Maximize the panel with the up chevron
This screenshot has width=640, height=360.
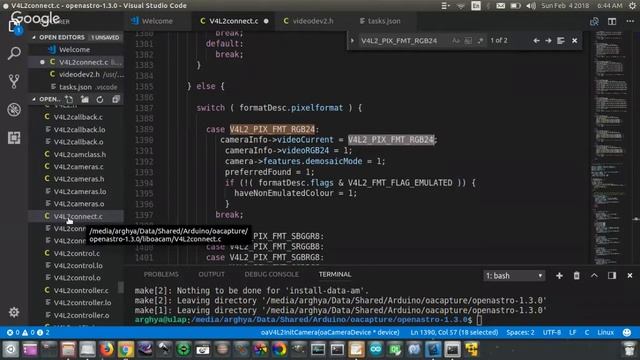[x=594, y=276]
